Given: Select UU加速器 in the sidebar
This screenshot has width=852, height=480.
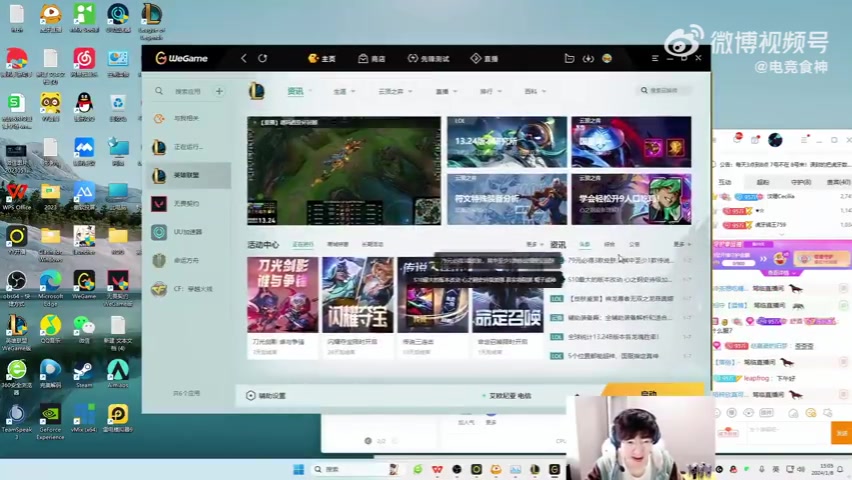Looking at the screenshot, I should (188, 232).
